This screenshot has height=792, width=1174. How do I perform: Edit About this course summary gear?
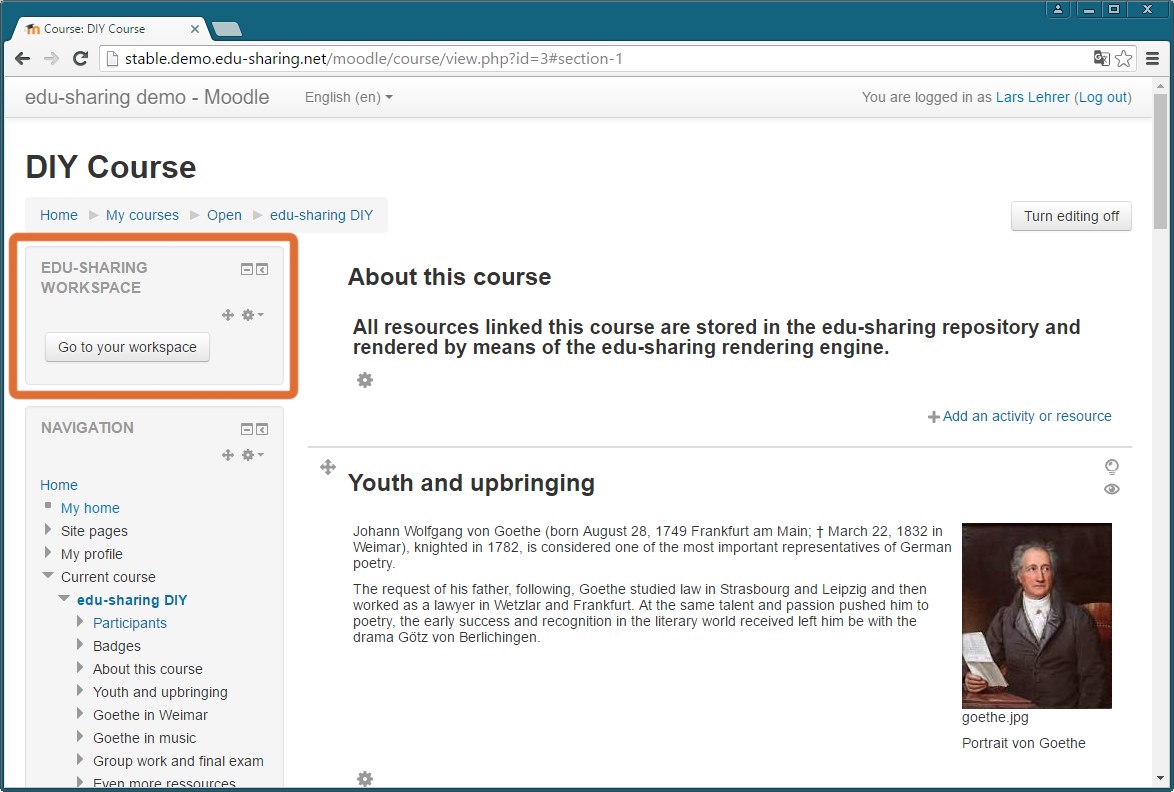click(365, 380)
